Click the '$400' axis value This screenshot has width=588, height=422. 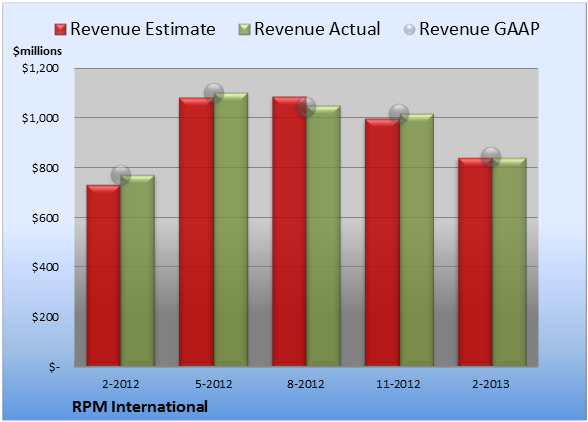45,267
